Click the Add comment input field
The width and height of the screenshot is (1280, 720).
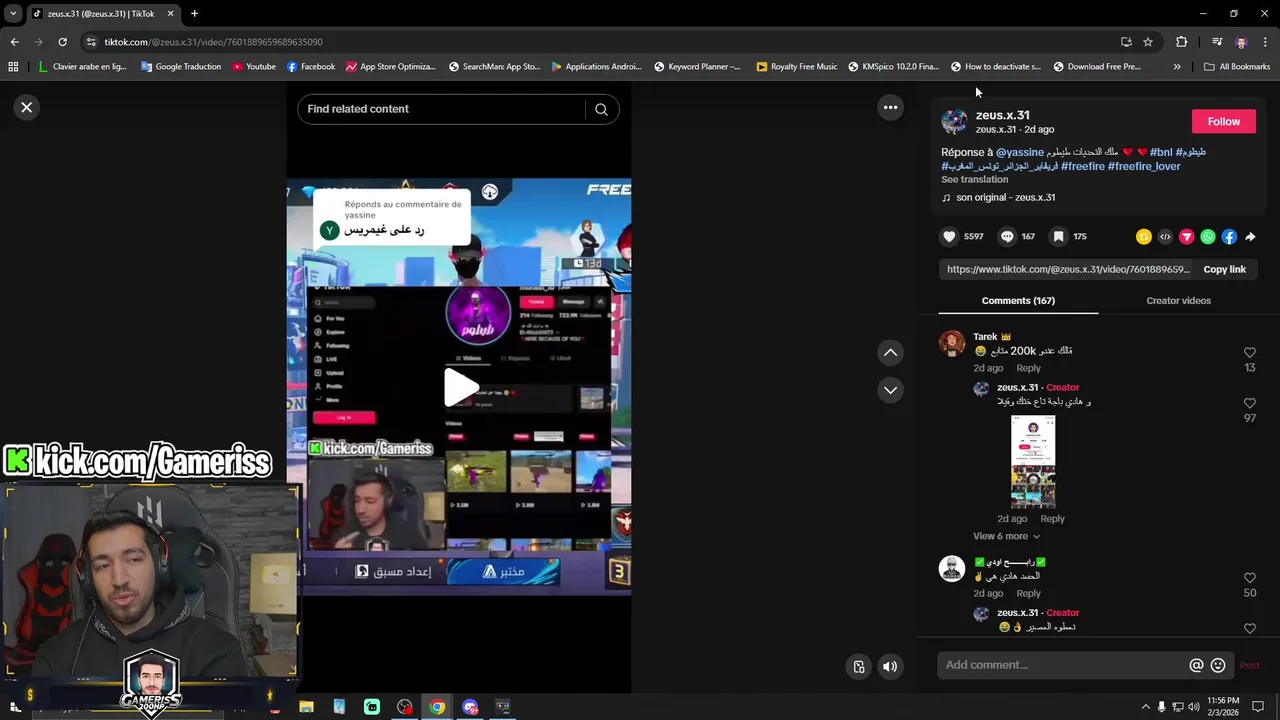click(1061, 665)
